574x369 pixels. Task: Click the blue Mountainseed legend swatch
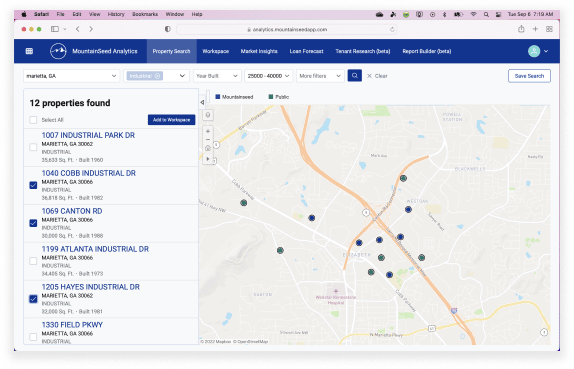click(217, 97)
